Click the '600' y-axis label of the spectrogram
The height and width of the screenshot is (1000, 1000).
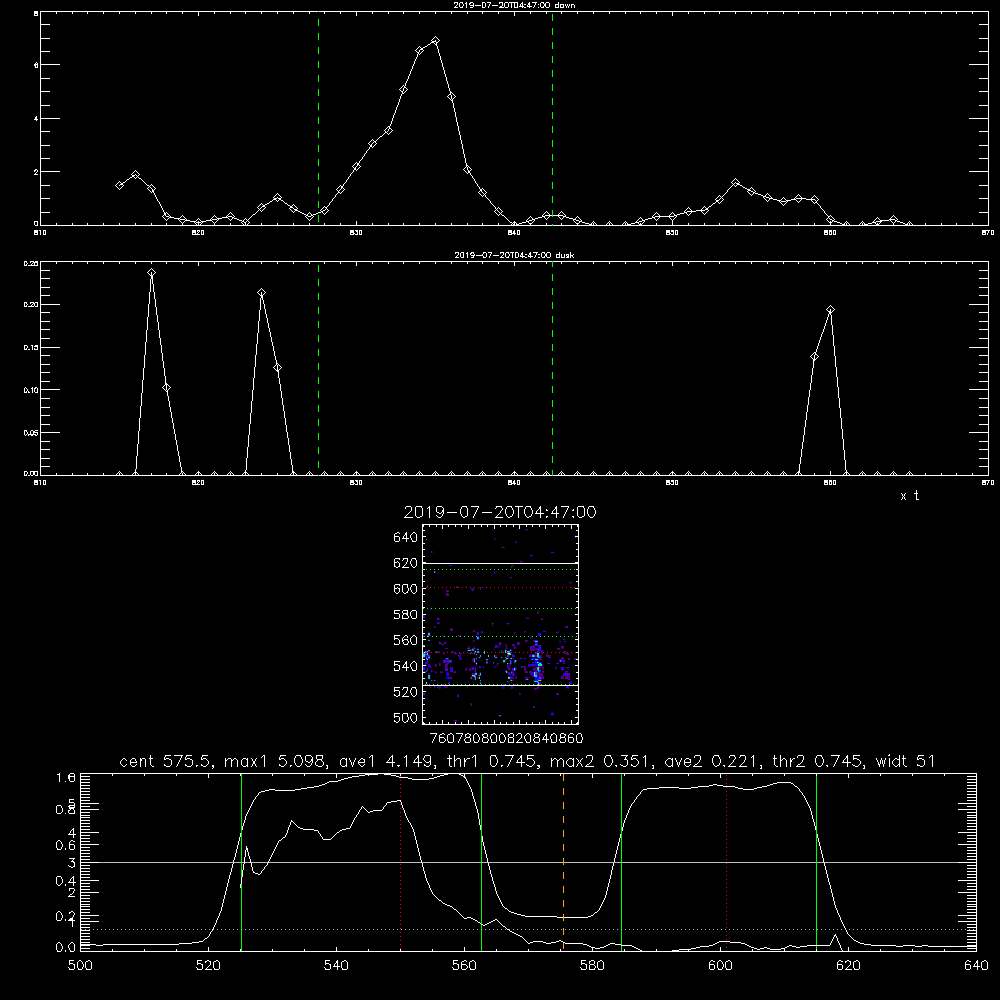click(406, 589)
